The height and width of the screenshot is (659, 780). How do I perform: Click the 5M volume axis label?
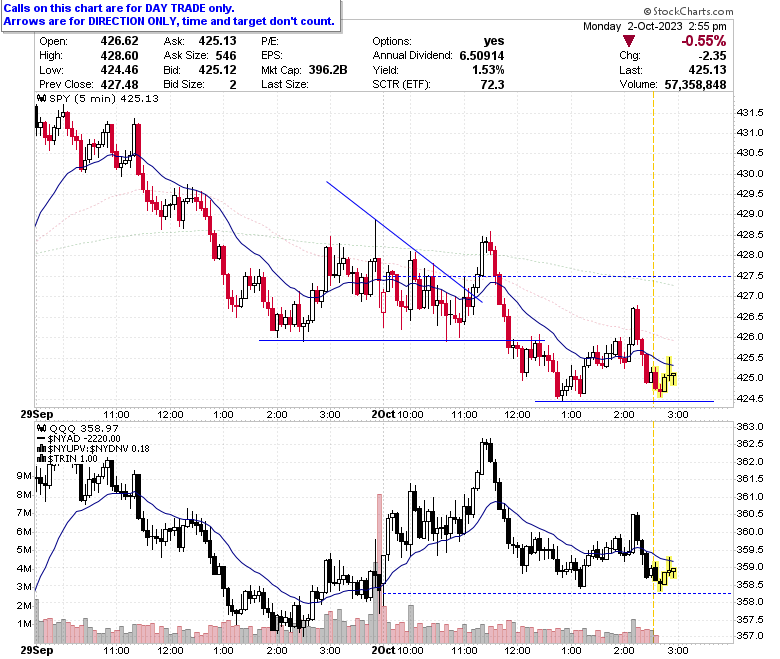coord(24,550)
